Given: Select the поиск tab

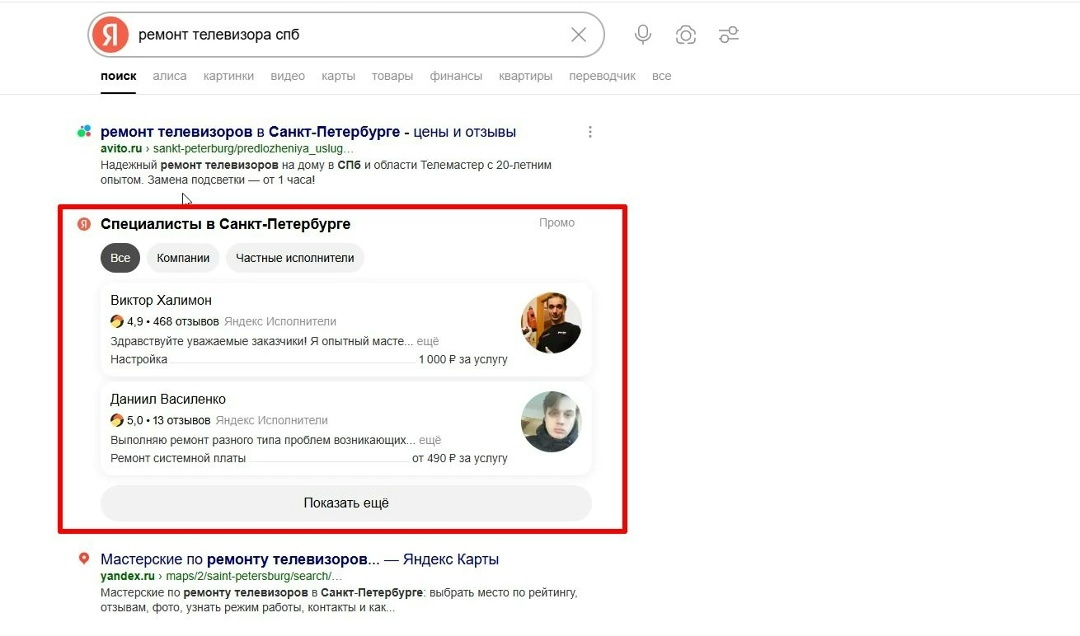Looking at the screenshot, I should click(x=118, y=76).
